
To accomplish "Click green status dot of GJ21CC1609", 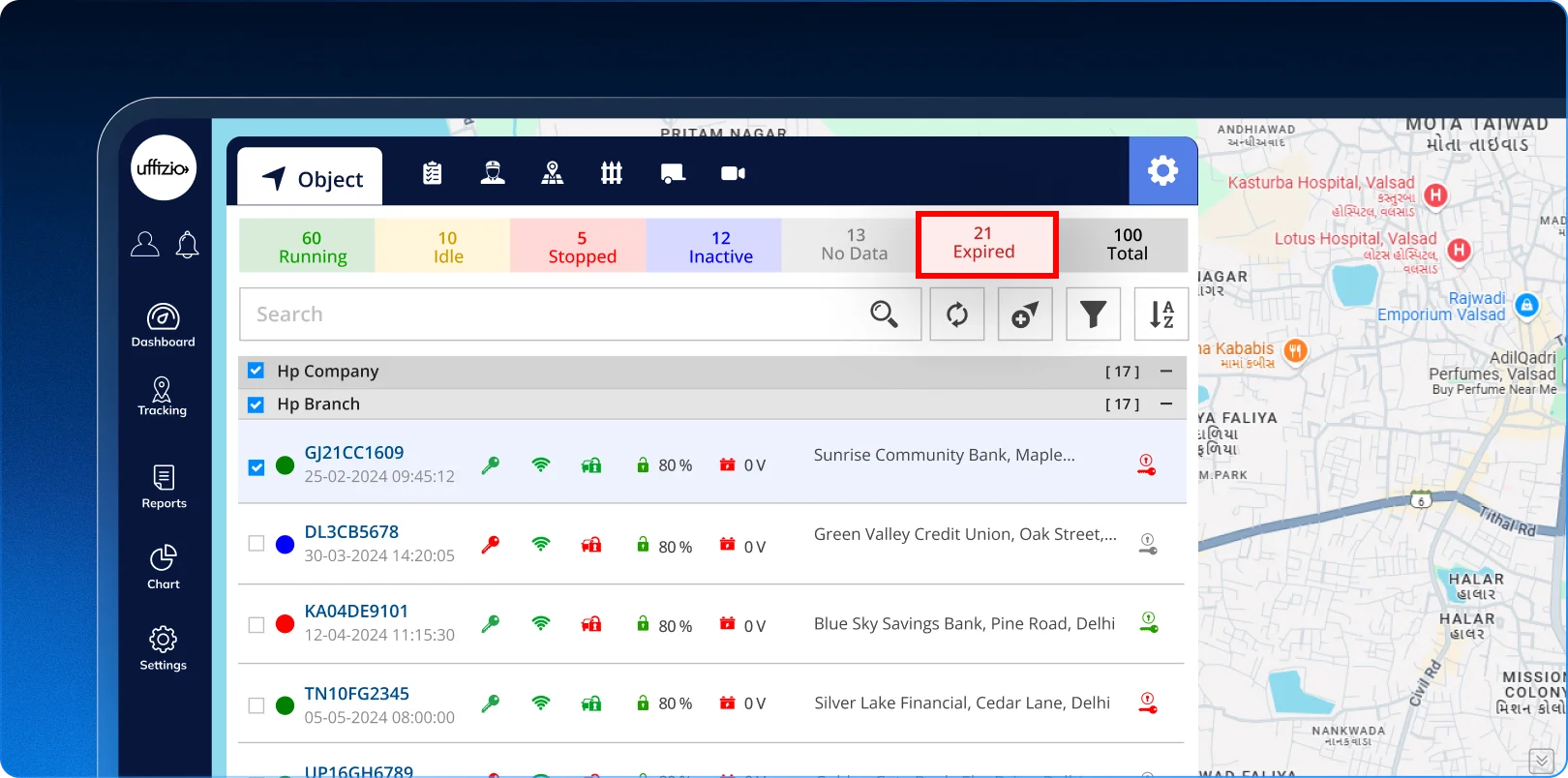I will coord(286,465).
